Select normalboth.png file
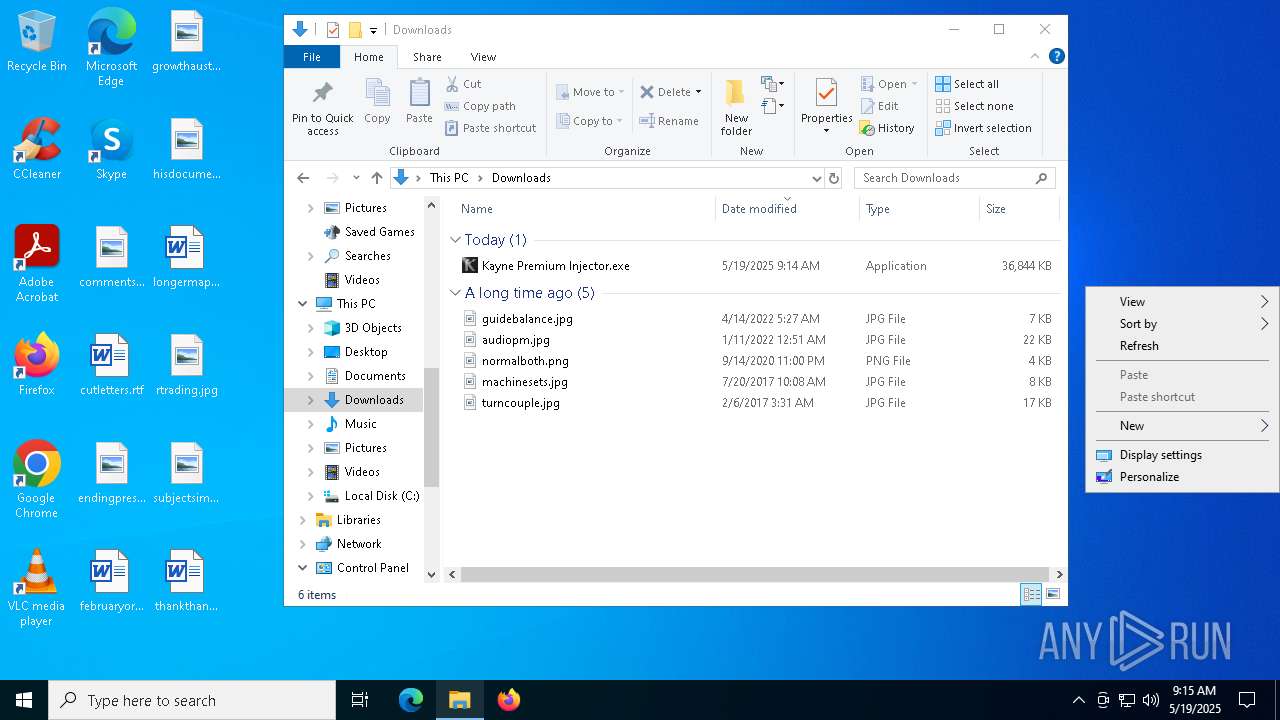The height and width of the screenshot is (720, 1280). (x=525, y=361)
